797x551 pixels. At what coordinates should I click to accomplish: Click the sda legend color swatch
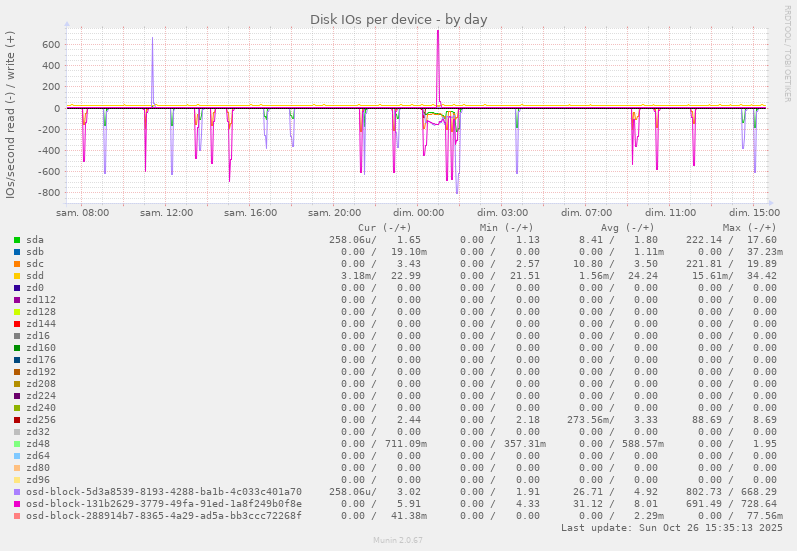coord(17,240)
